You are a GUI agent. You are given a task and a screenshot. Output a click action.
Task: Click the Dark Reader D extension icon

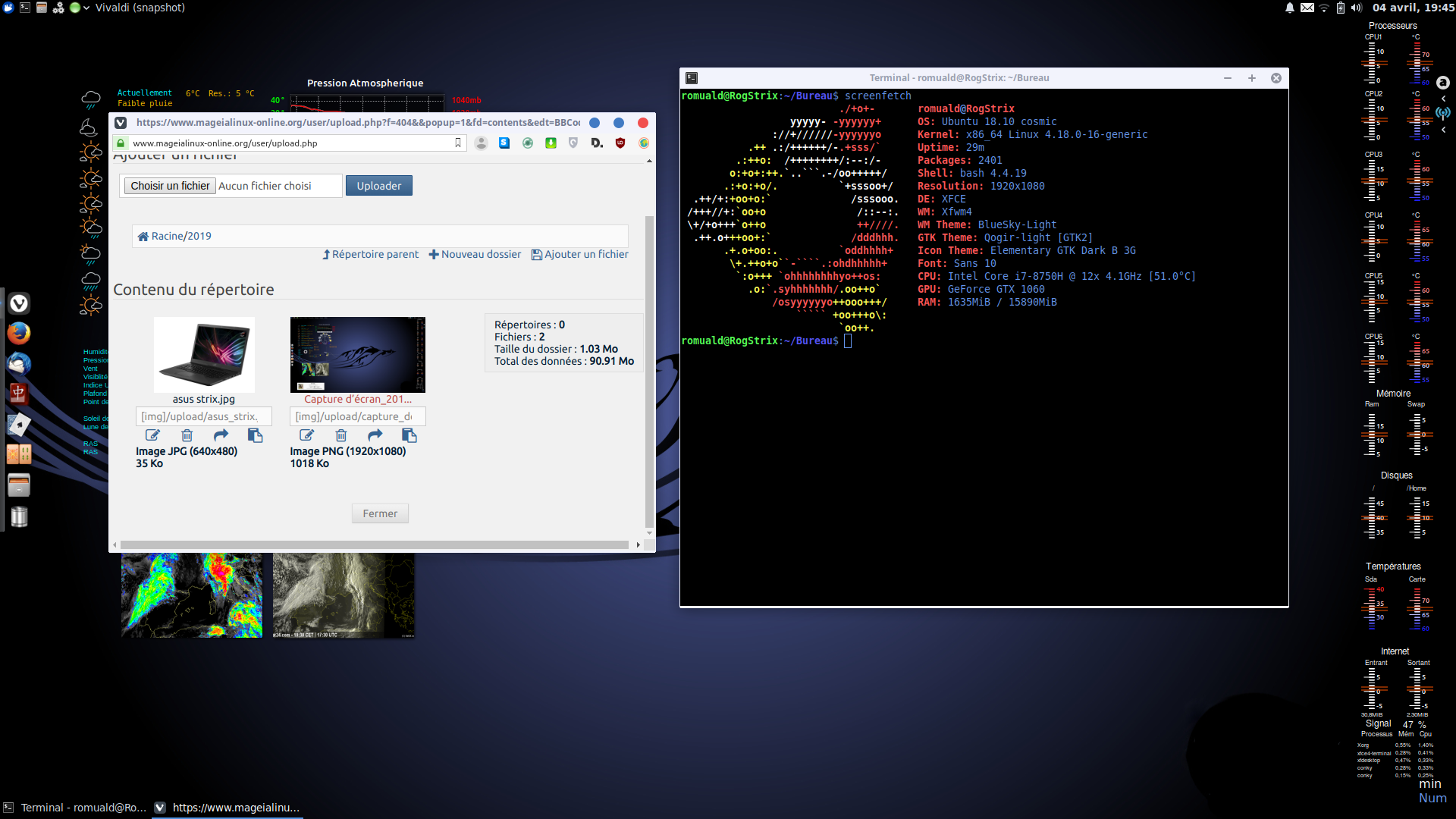click(597, 143)
